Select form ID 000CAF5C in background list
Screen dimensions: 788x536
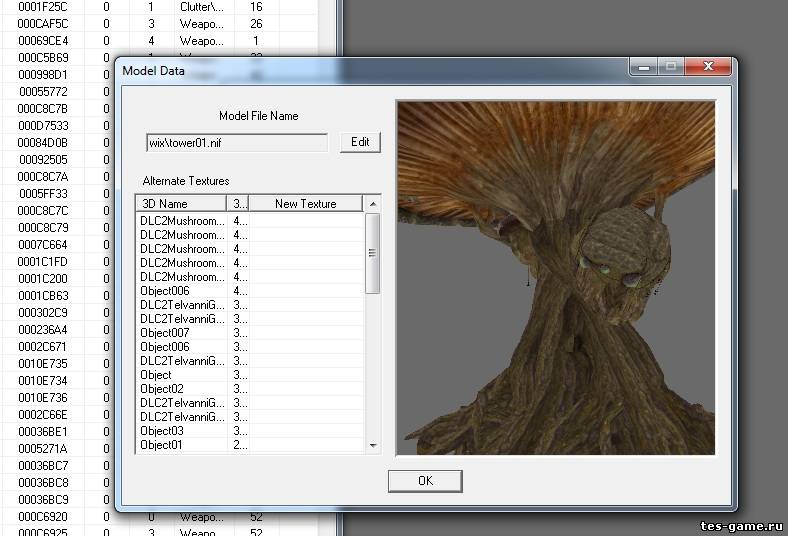42,24
